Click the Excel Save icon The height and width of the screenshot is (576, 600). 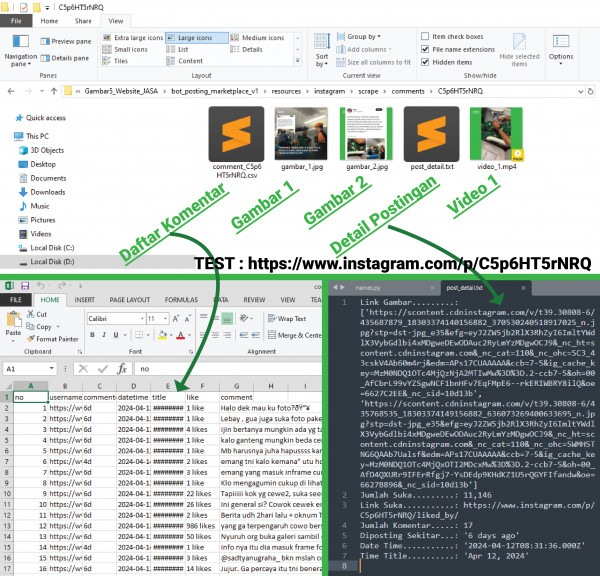coord(25,286)
